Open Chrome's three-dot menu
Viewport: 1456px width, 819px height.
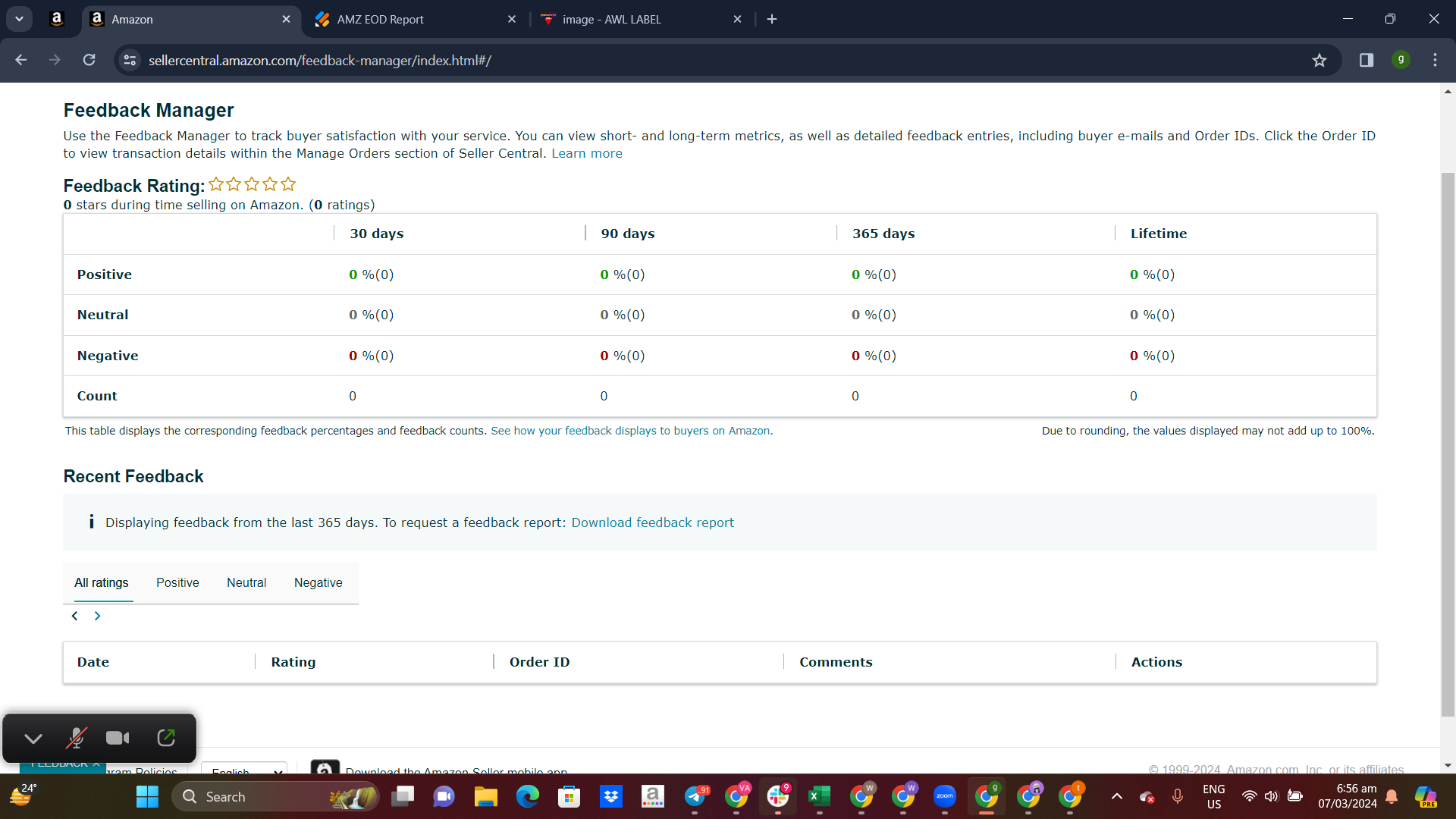tap(1435, 60)
